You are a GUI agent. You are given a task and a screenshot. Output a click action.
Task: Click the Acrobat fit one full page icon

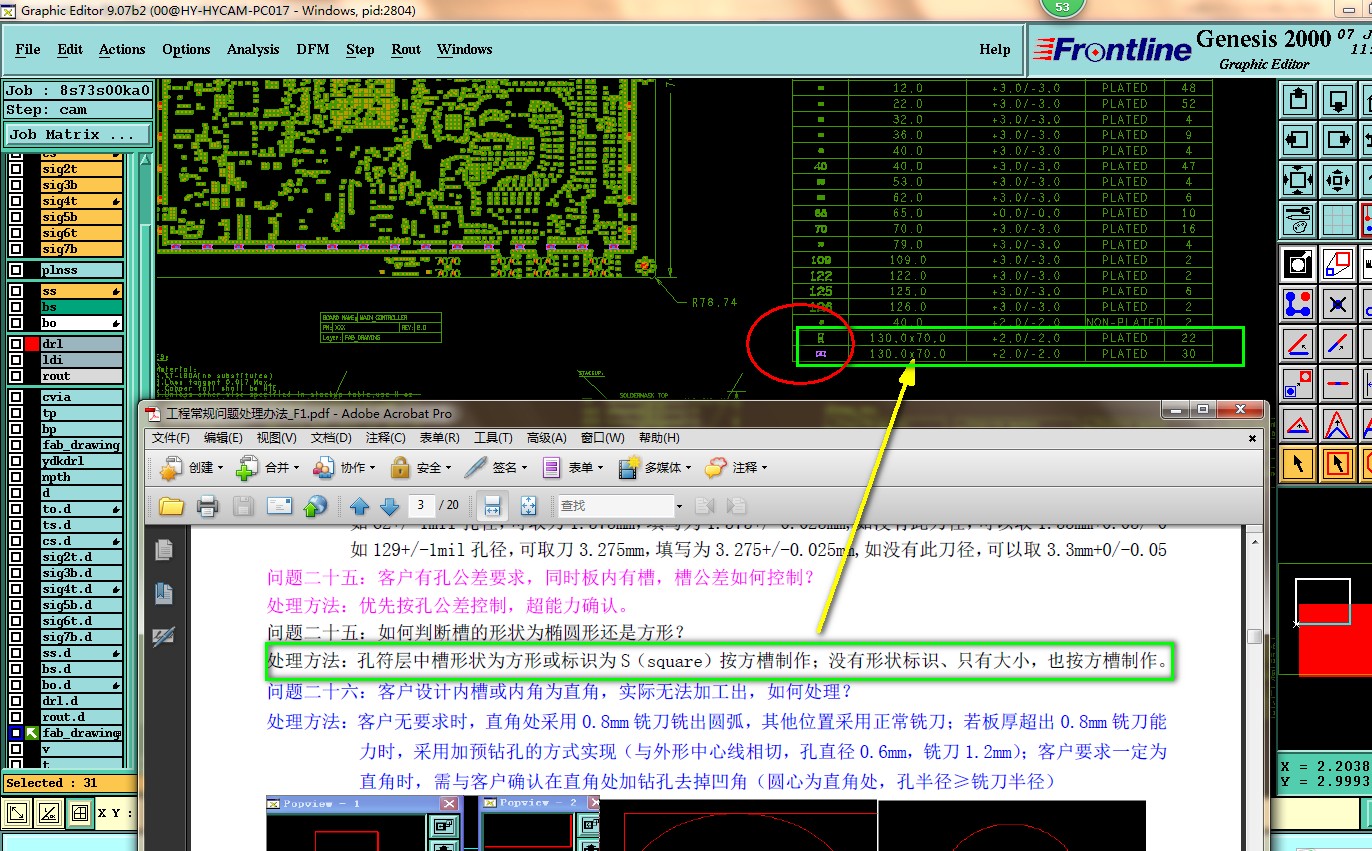coord(529,506)
